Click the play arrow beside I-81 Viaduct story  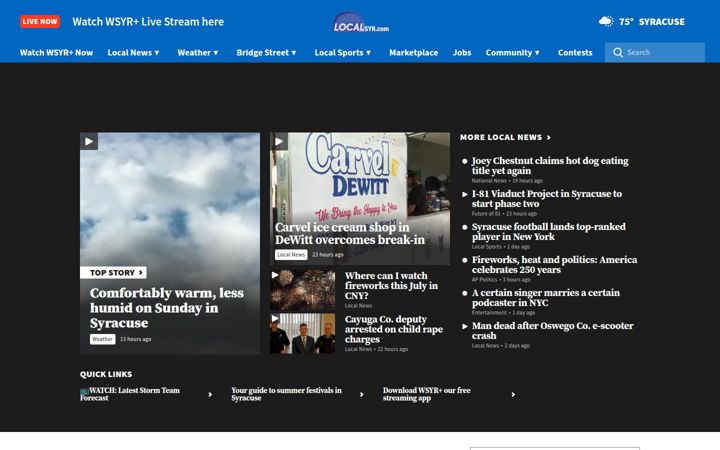[x=465, y=194]
